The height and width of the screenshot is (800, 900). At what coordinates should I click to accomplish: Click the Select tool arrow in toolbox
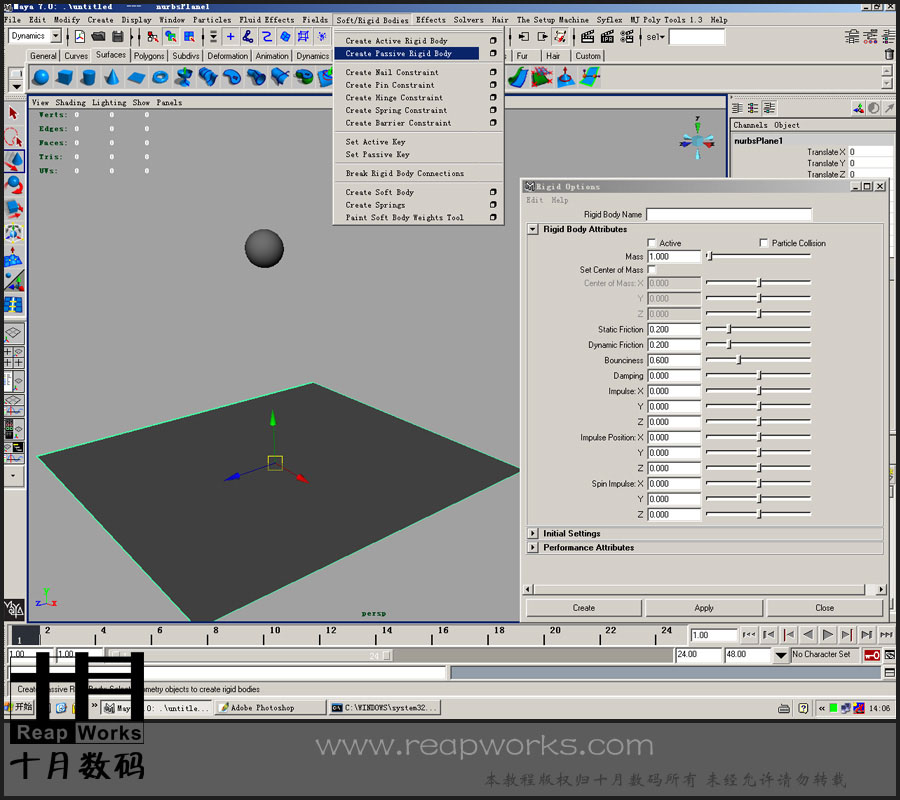click(x=14, y=114)
